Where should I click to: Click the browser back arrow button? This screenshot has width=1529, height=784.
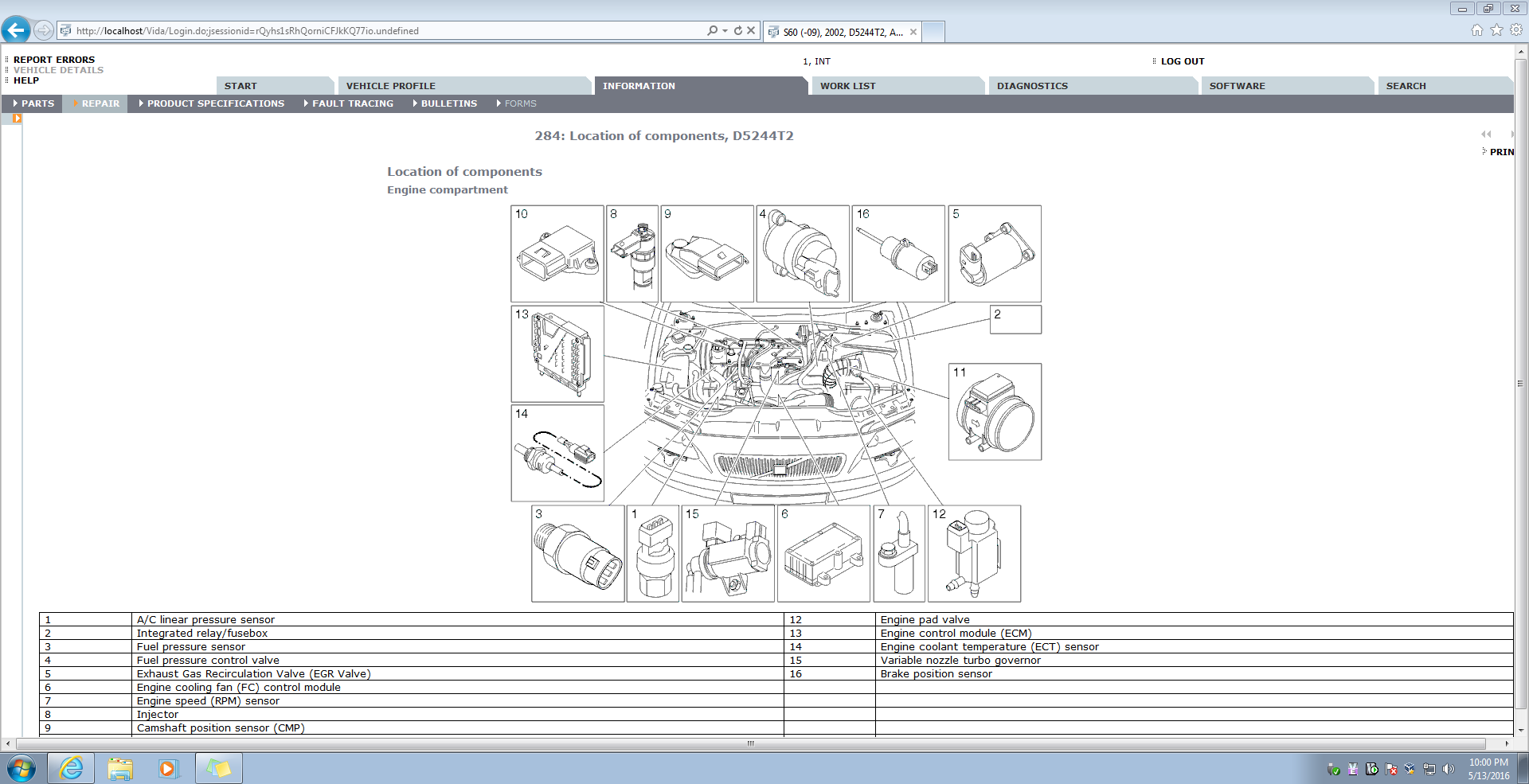click(16, 30)
